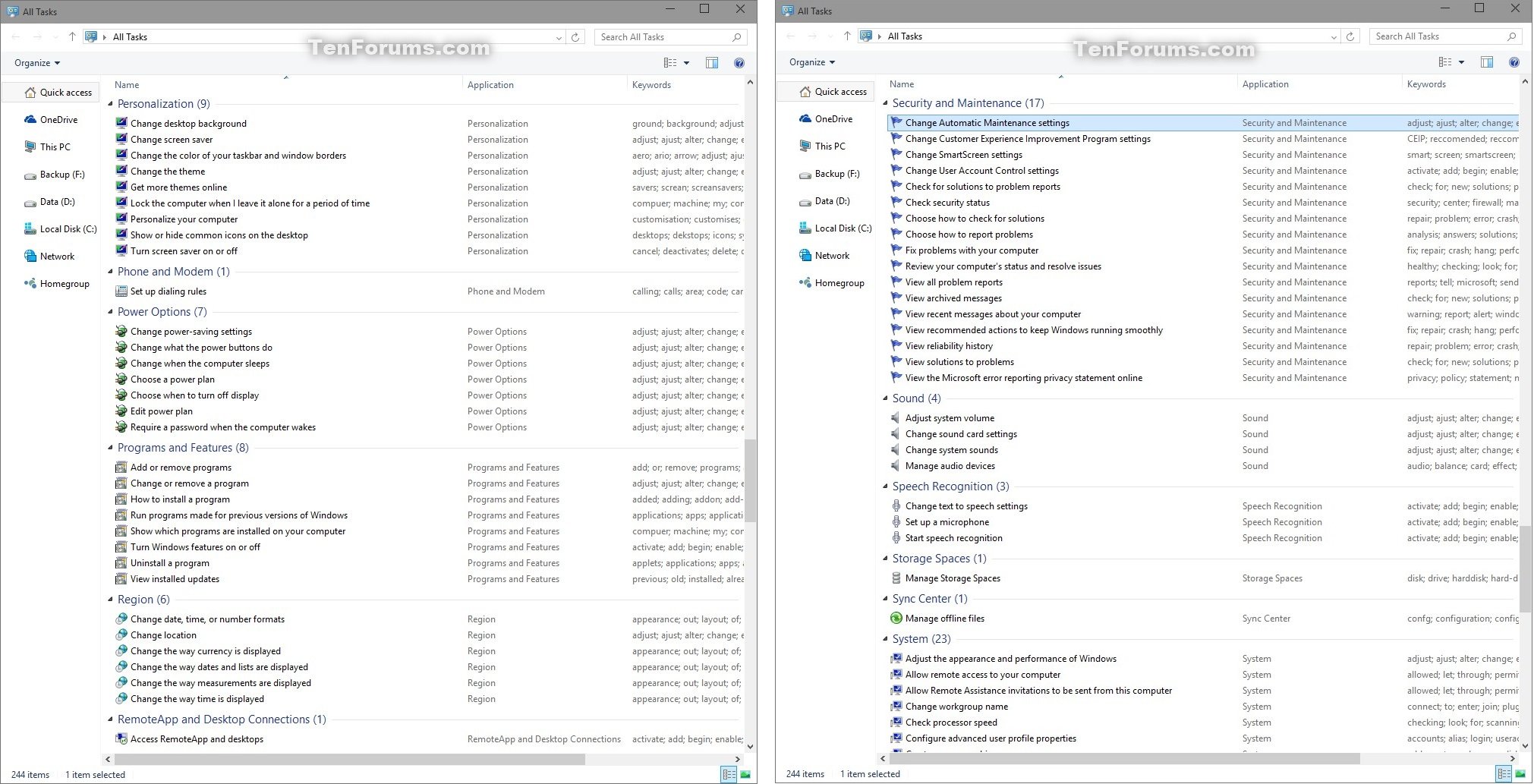Click the icon beside 'Manage Storage Spaces'
The image size is (1534, 784).
coord(896,578)
